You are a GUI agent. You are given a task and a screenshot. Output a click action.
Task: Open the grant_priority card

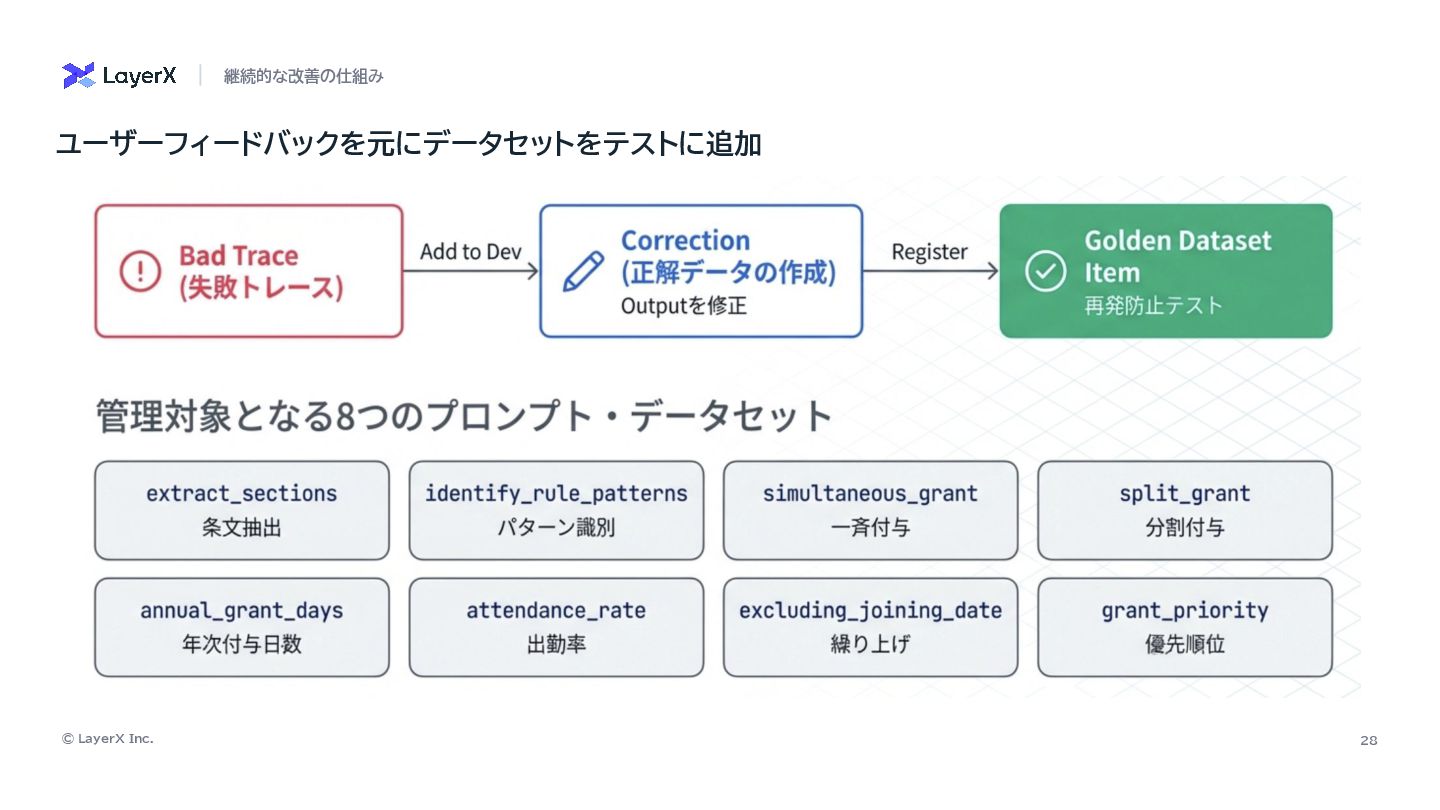[1185, 627]
